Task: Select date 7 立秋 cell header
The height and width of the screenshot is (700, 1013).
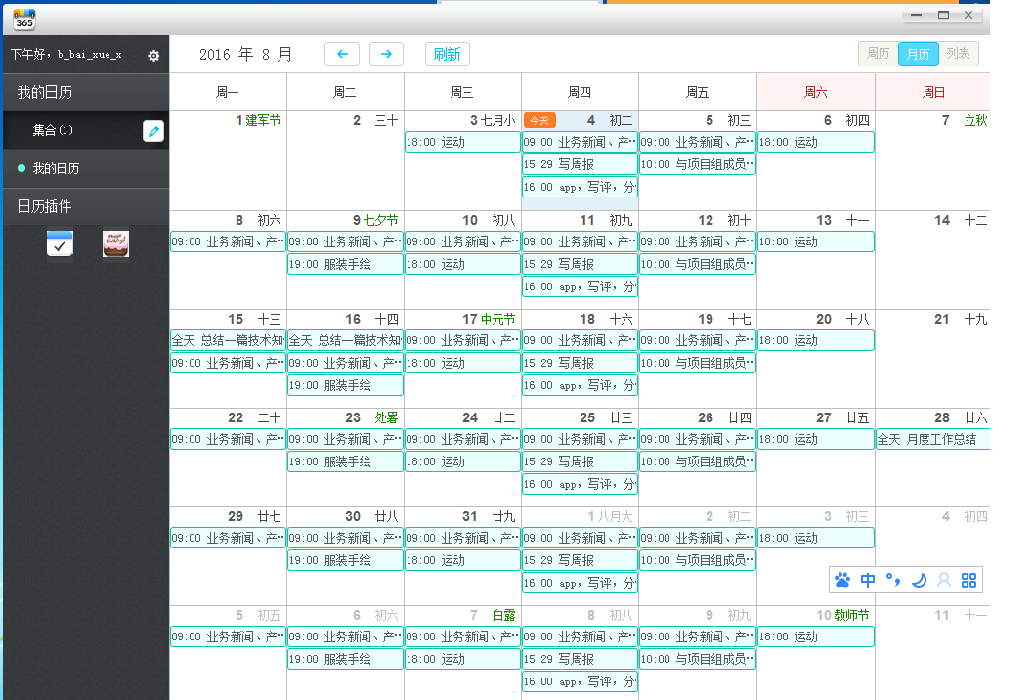Action: (x=965, y=121)
